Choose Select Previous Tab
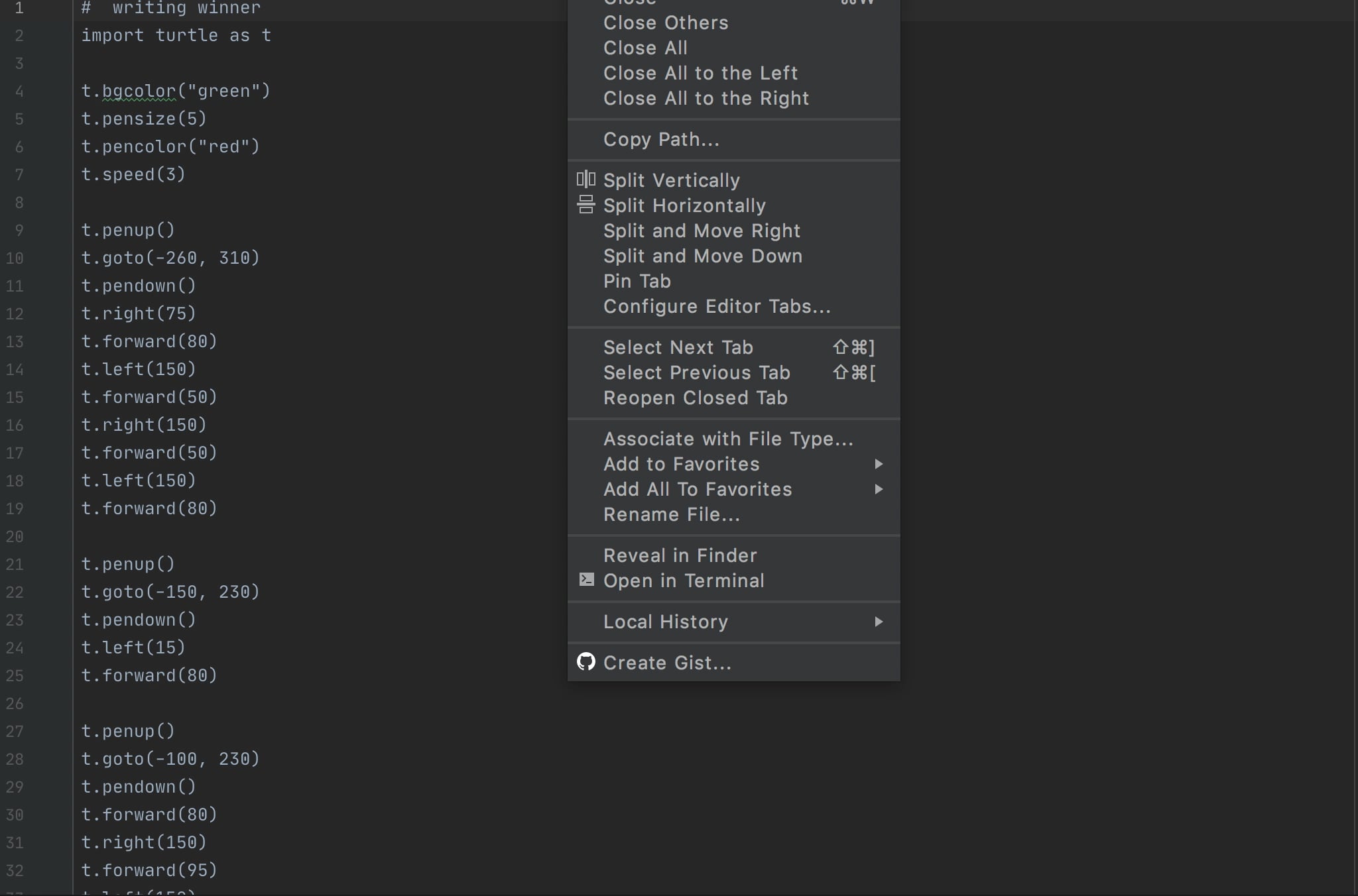The width and height of the screenshot is (1358, 896). pos(734,372)
